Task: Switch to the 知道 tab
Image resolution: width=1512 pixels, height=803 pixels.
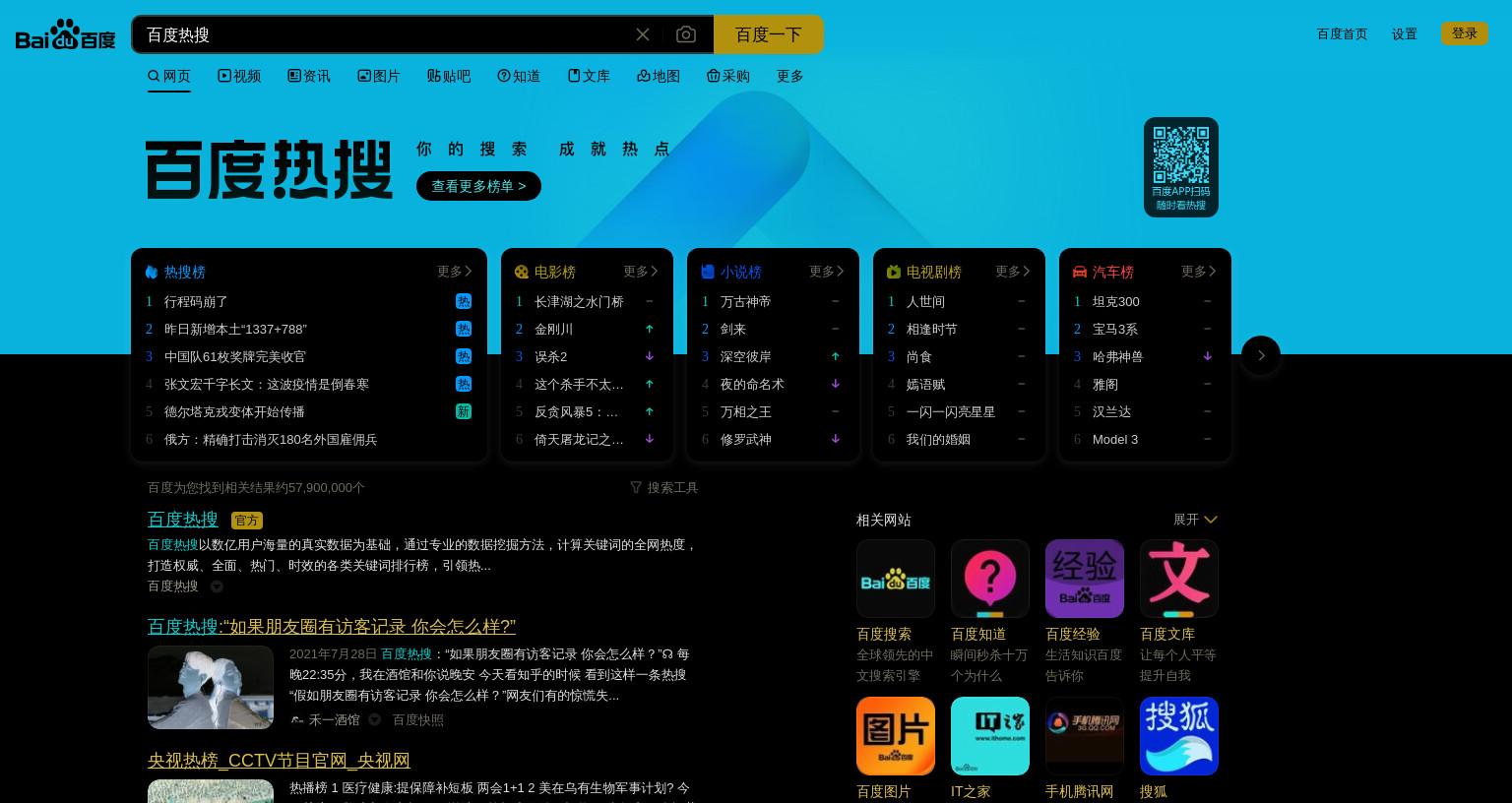Action: pos(519,76)
